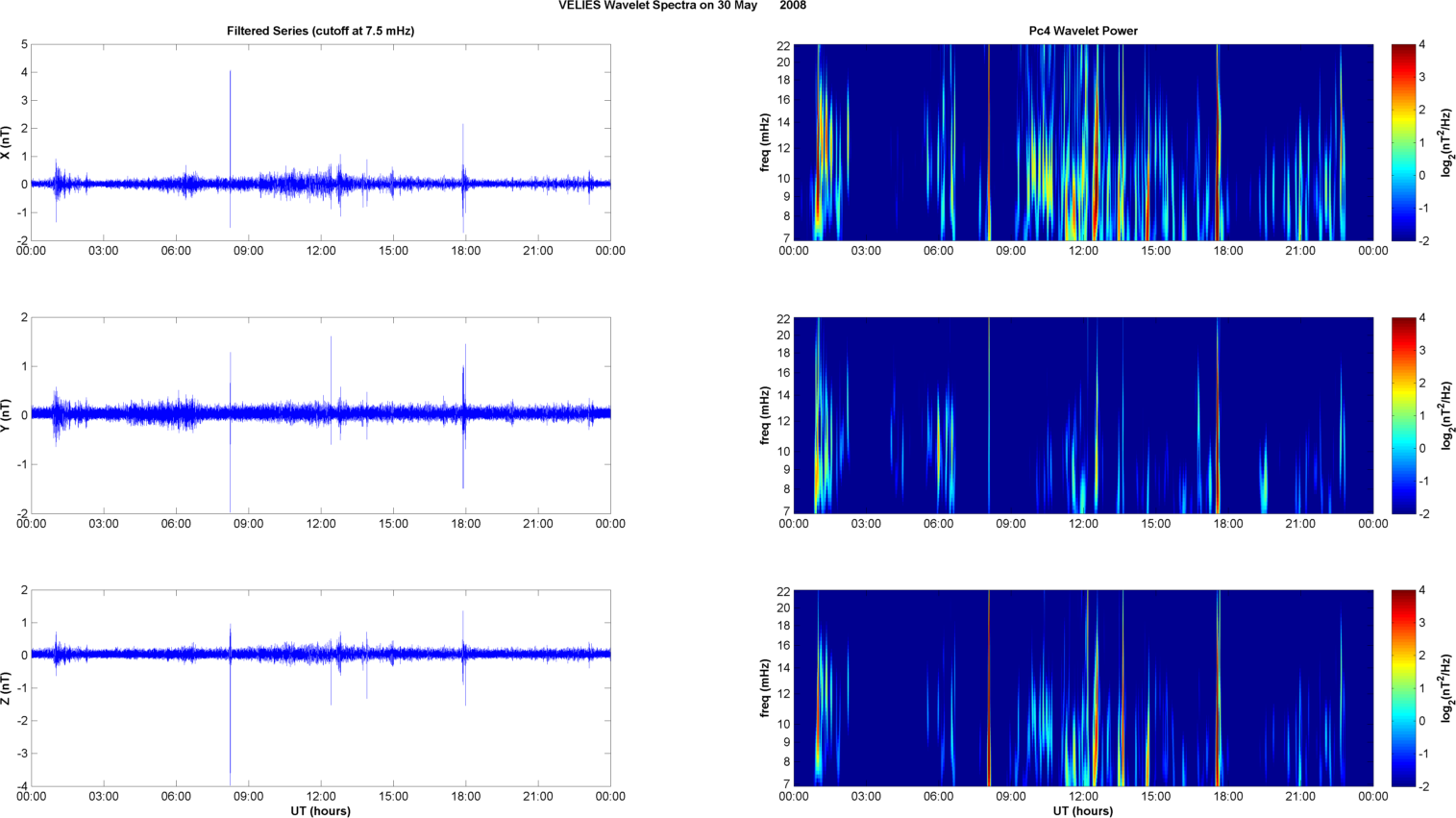Click the large X spike near 08:15

230,125
